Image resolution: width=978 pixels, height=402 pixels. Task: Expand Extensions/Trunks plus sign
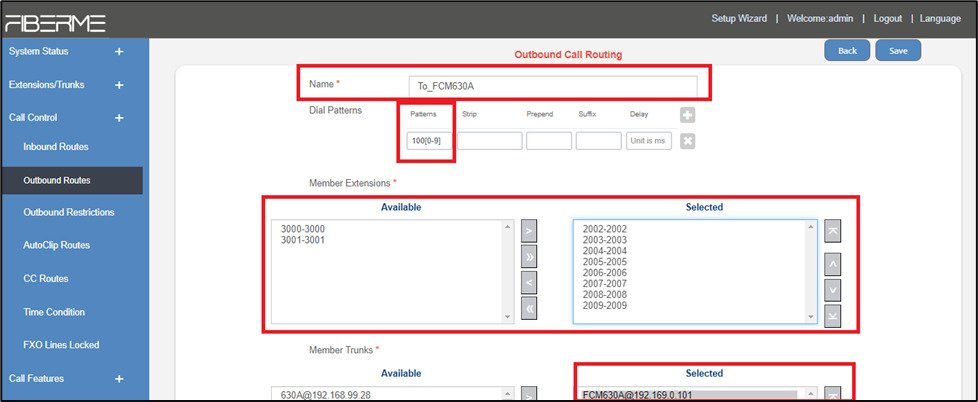119,85
